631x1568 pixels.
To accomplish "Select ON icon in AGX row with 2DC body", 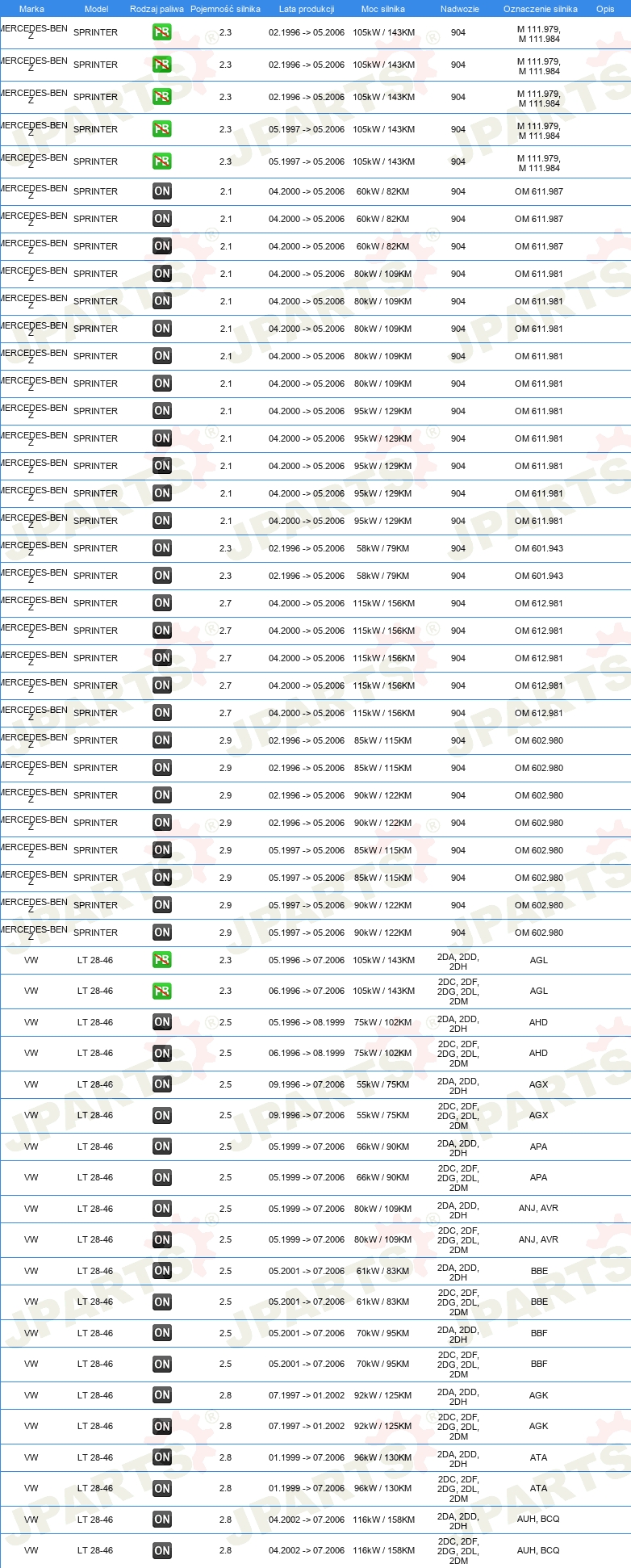I will (x=162, y=1115).
